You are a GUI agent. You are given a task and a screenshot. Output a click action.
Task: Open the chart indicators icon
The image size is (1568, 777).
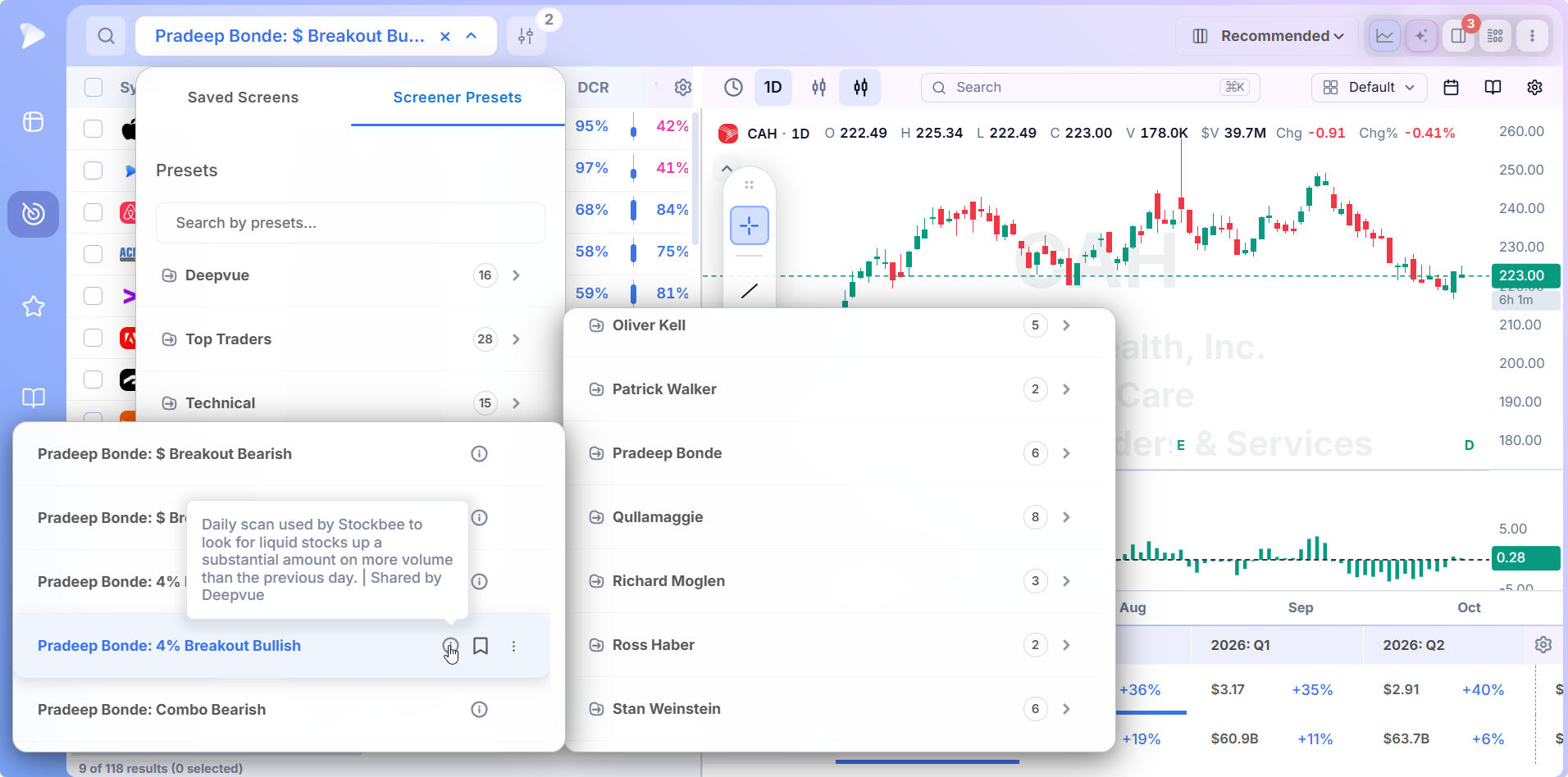818,88
